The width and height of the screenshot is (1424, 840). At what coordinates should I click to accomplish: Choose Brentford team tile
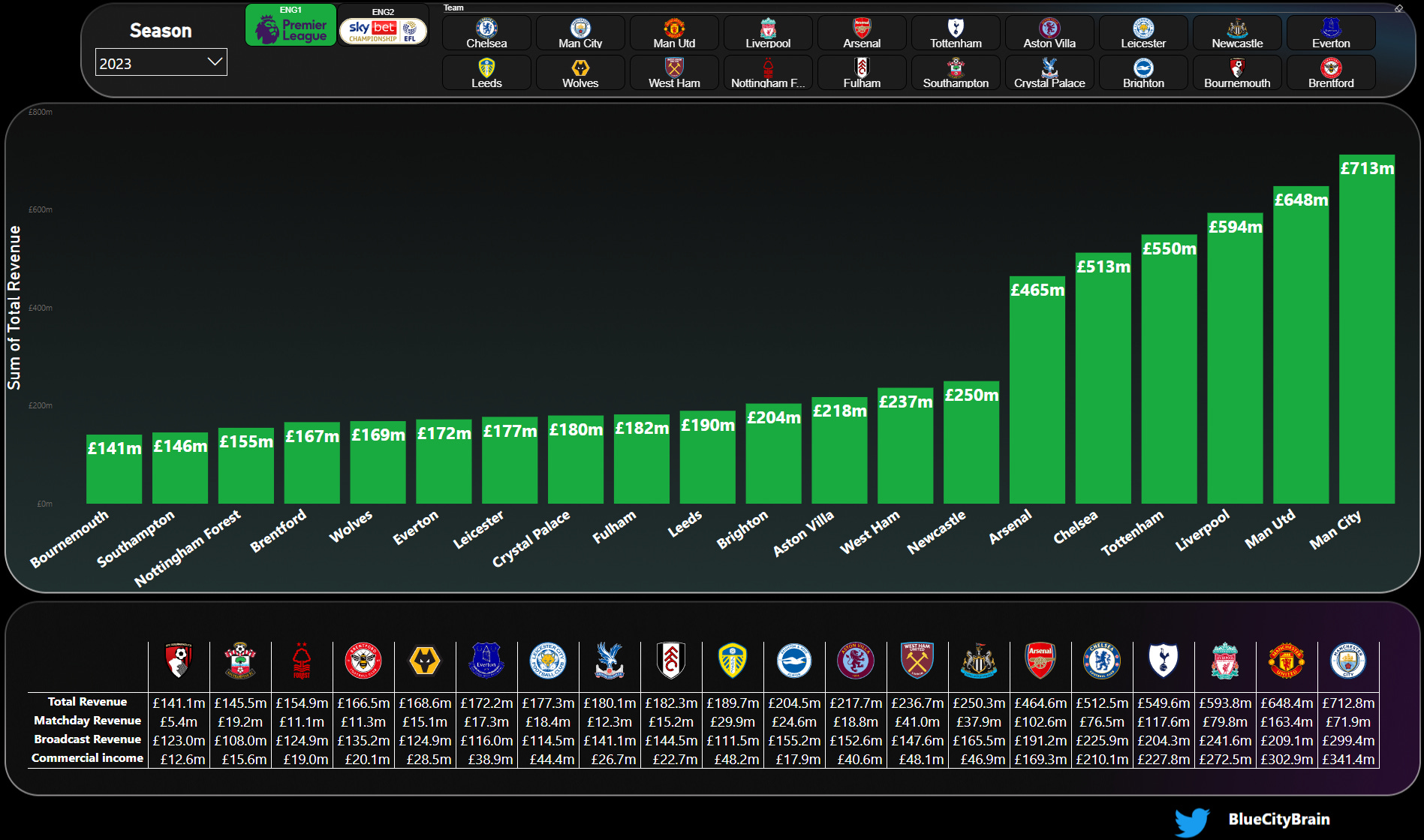1331,73
